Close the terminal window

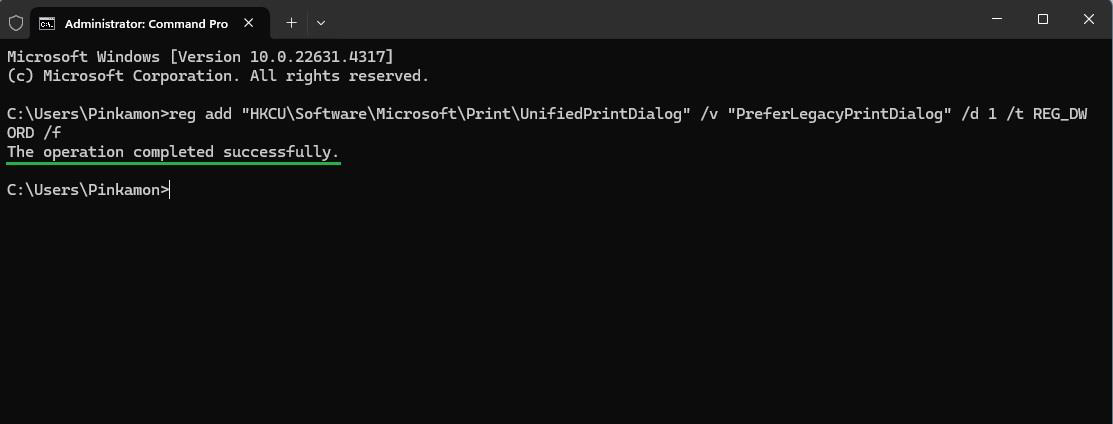[x=1089, y=19]
